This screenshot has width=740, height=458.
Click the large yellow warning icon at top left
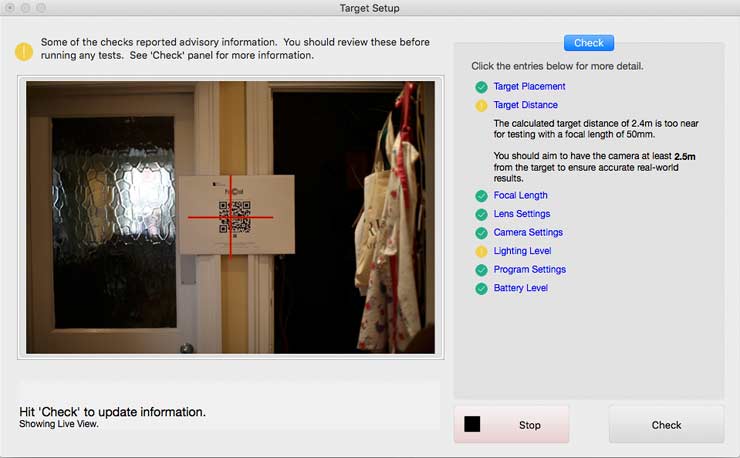coord(24,51)
